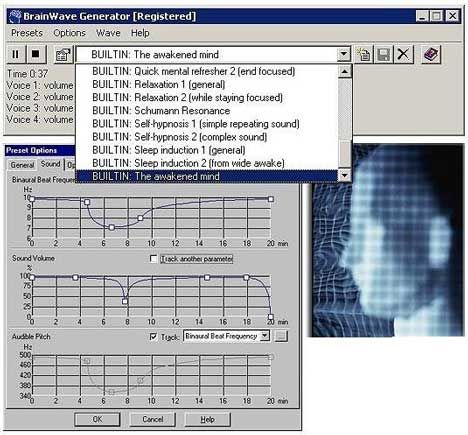Select highlighted The awakened mind list entry
The height and width of the screenshot is (435, 468).
coord(207,176)
